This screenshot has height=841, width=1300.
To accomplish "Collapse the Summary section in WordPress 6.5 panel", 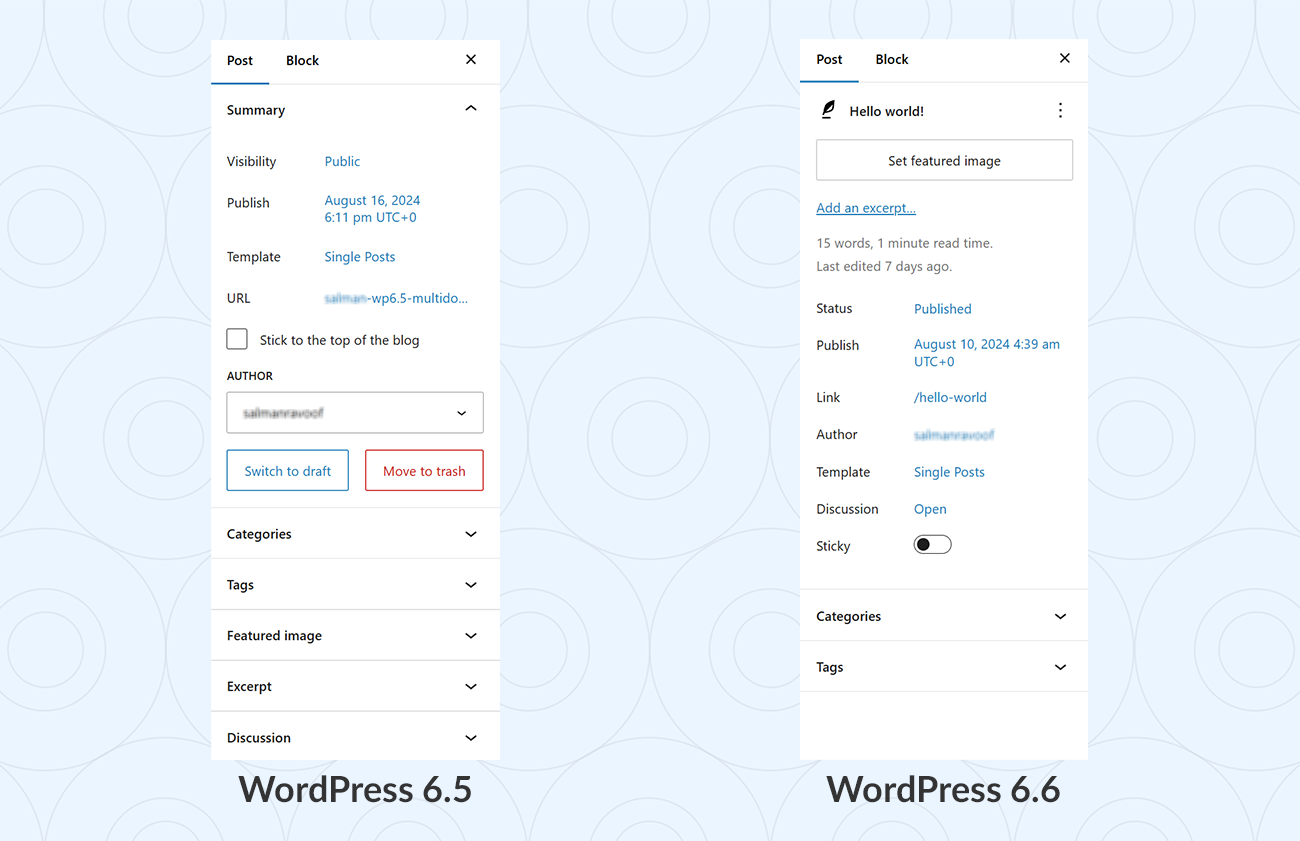I will (x=355, y=109).
